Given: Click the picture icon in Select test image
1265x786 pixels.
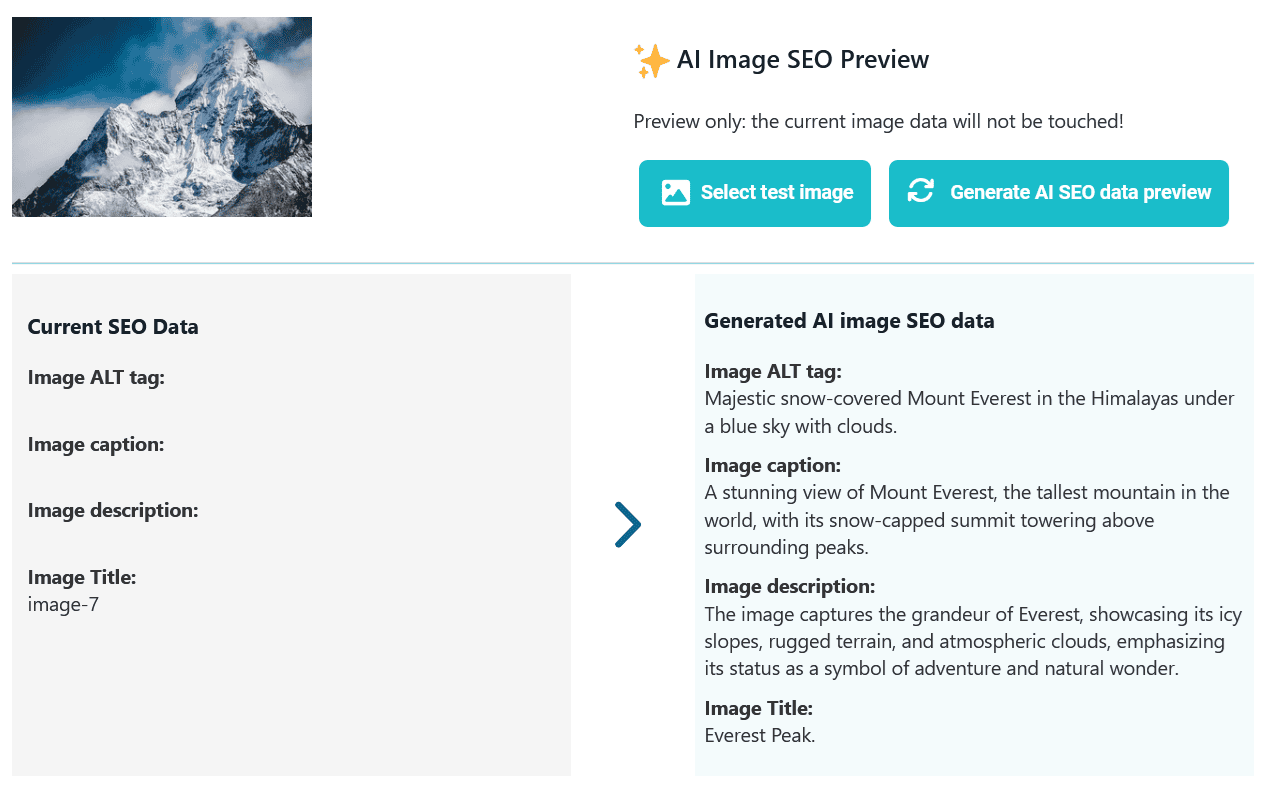Looking at the screenshot, I should coord(675,193).
